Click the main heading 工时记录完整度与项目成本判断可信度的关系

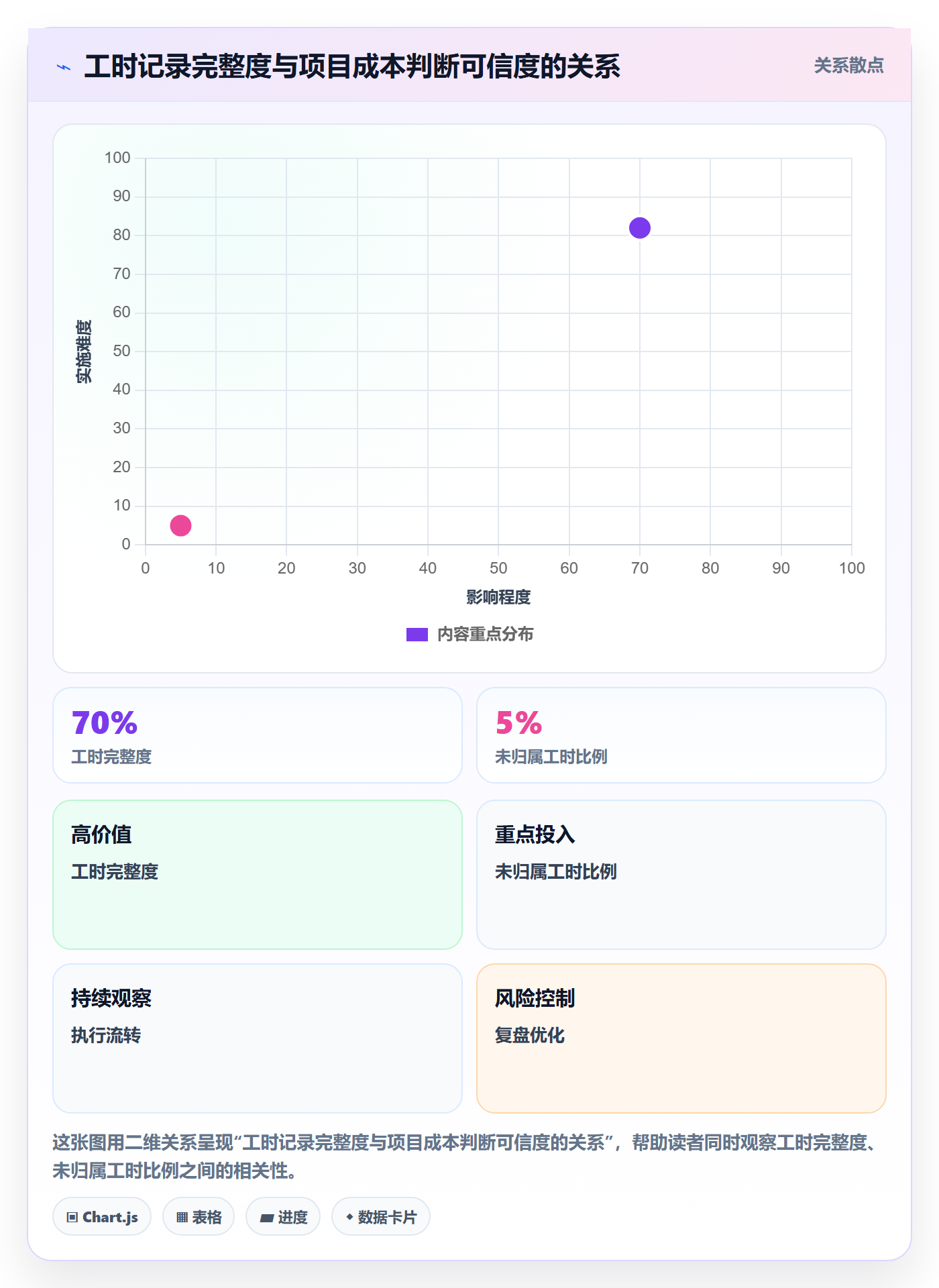[352, 66]
